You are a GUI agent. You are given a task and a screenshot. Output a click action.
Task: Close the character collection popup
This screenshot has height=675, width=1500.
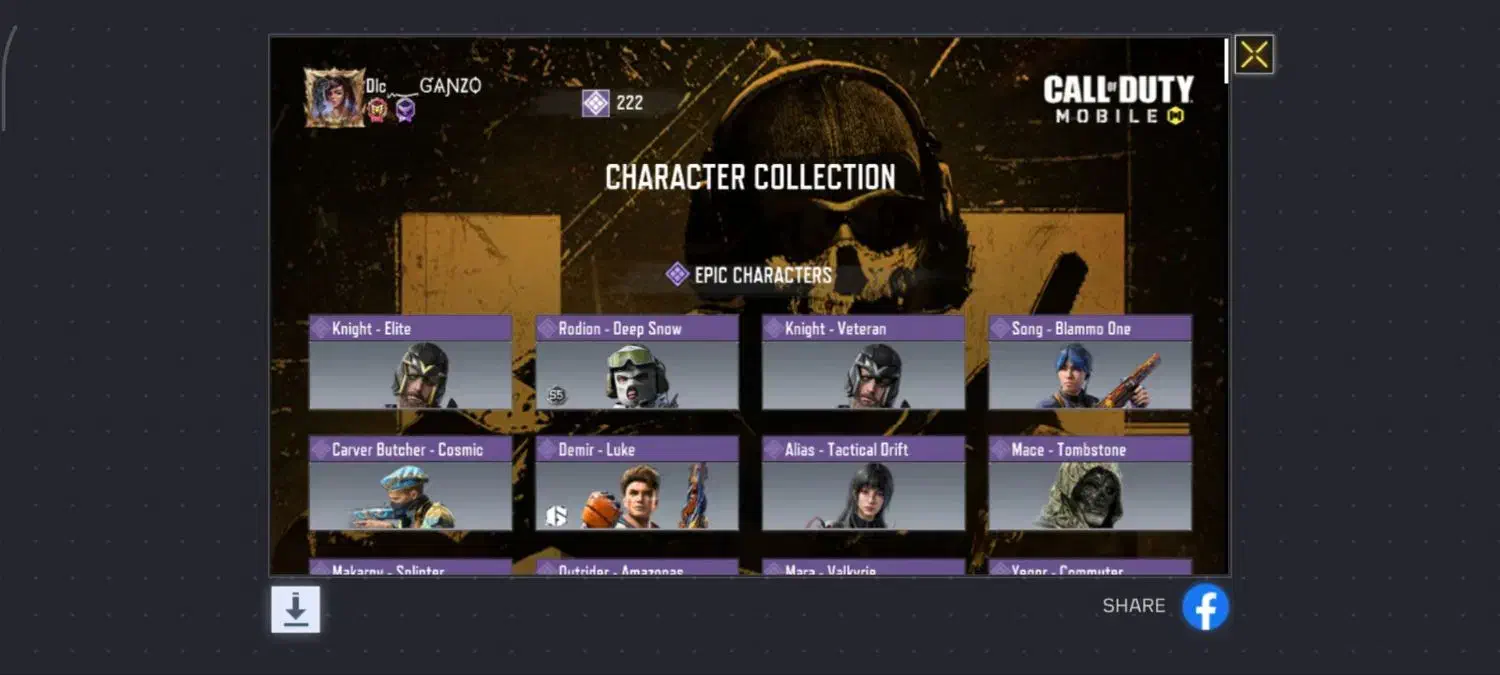1254,55
